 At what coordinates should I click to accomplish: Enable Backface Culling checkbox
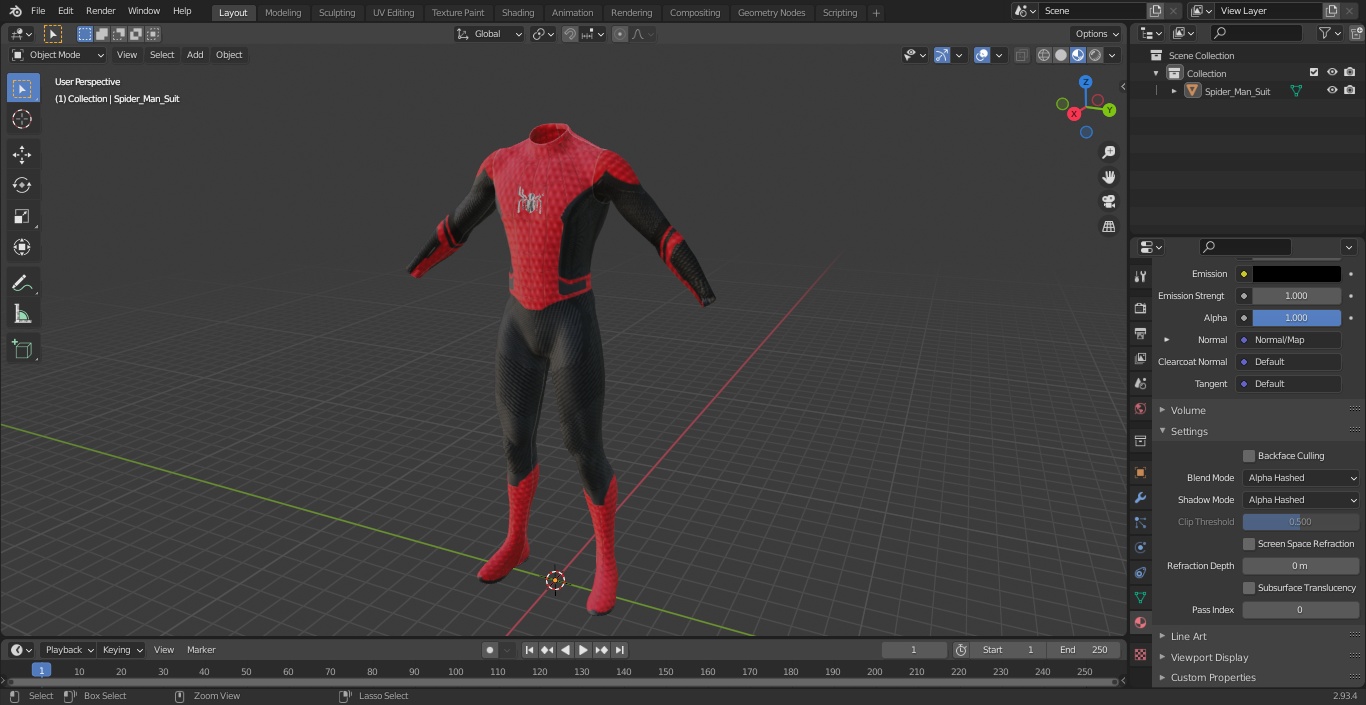(1249, 456)
